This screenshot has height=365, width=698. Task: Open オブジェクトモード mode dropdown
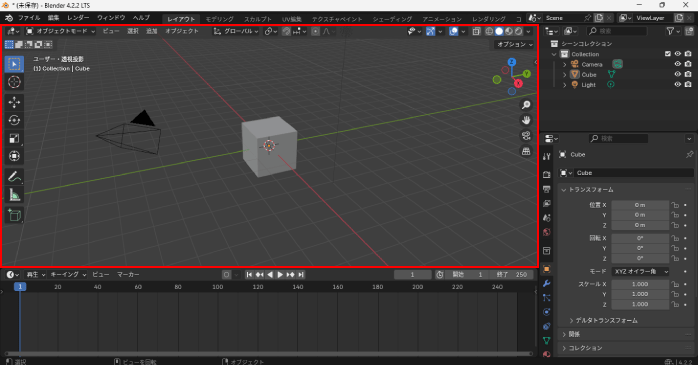click(60, 31)
